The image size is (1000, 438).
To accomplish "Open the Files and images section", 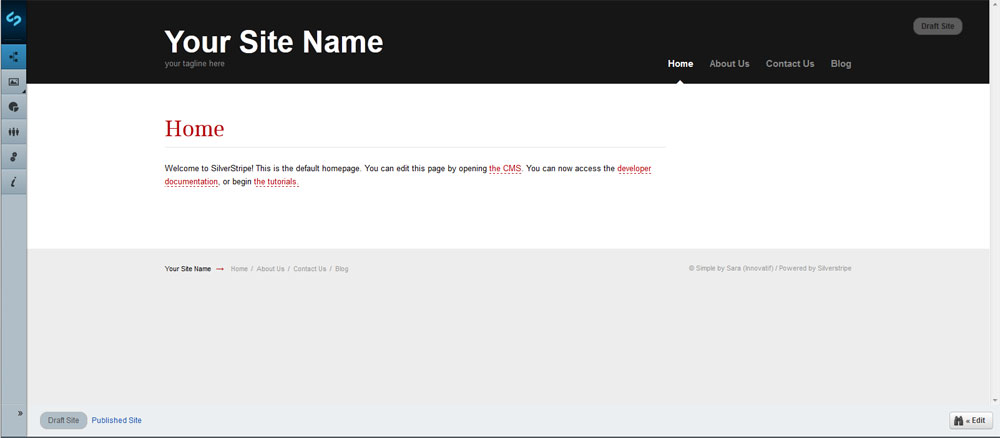I will pyautogui.click(x=13, y=82).
